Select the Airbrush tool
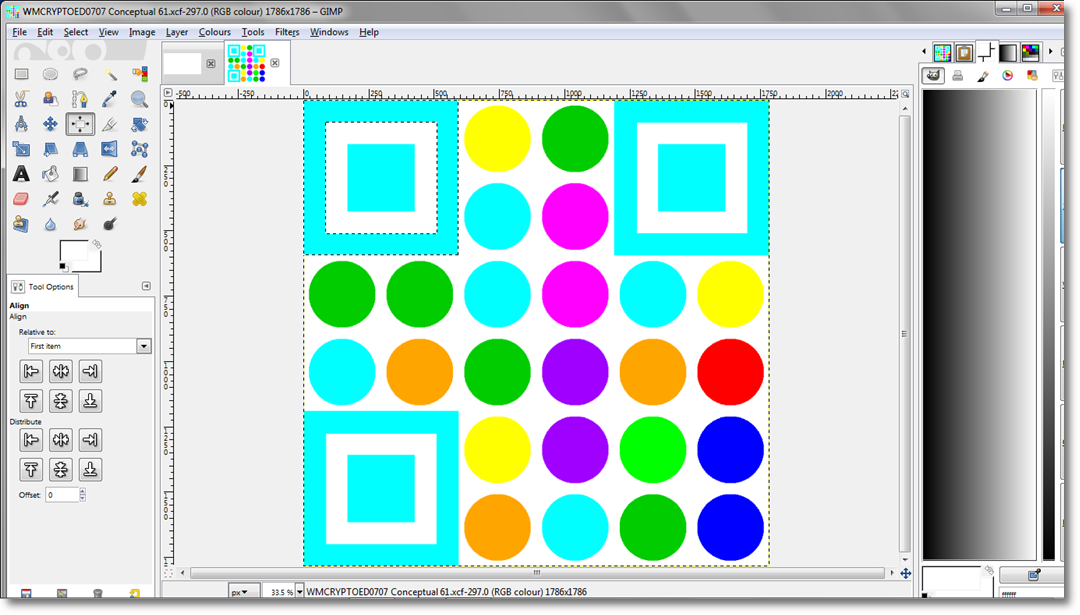The height and width of the screenshot is (615, 1080). [50, 199]
